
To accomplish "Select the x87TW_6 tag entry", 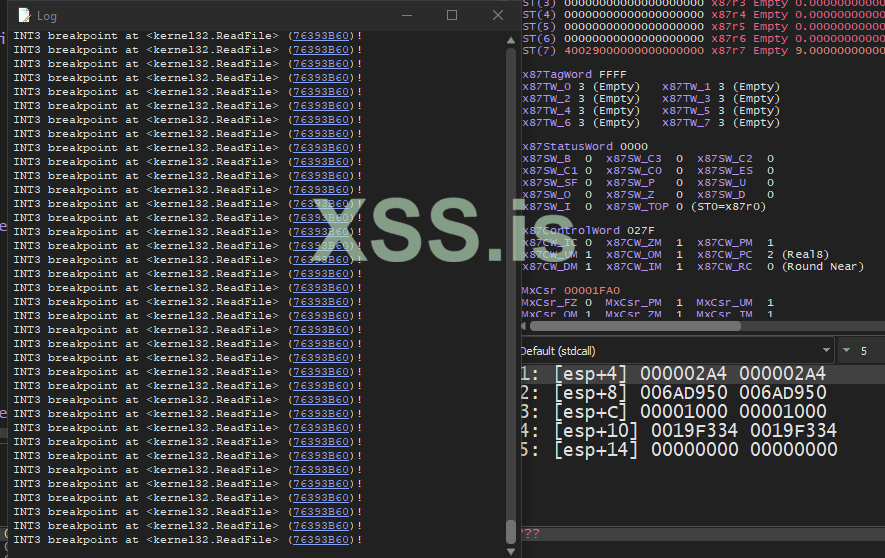I will tap(581, 122).
